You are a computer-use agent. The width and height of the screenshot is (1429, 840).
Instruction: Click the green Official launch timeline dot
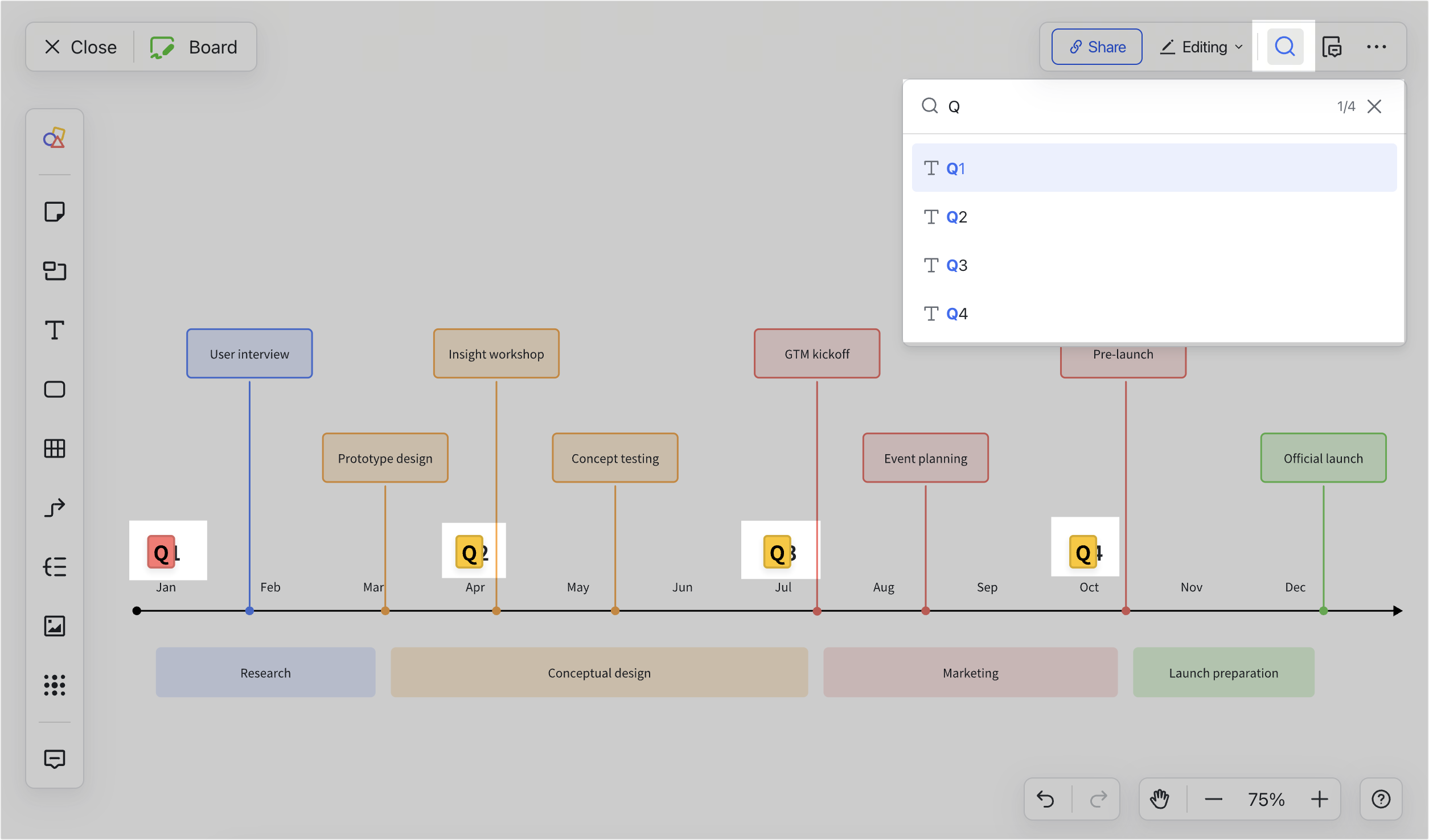pyautogui.click(x=1323, y=611)
